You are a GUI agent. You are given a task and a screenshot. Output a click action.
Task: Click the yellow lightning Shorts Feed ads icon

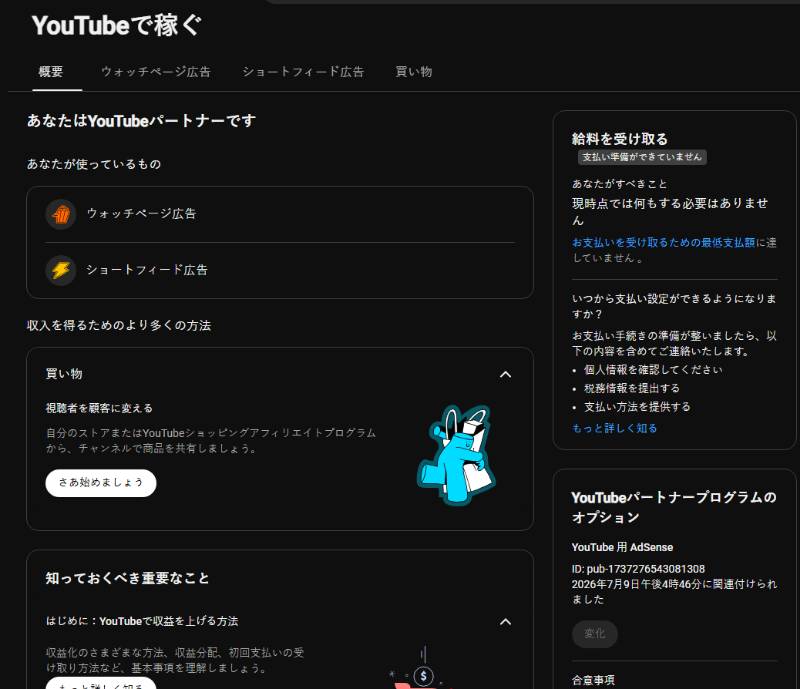tap(61, 270)
